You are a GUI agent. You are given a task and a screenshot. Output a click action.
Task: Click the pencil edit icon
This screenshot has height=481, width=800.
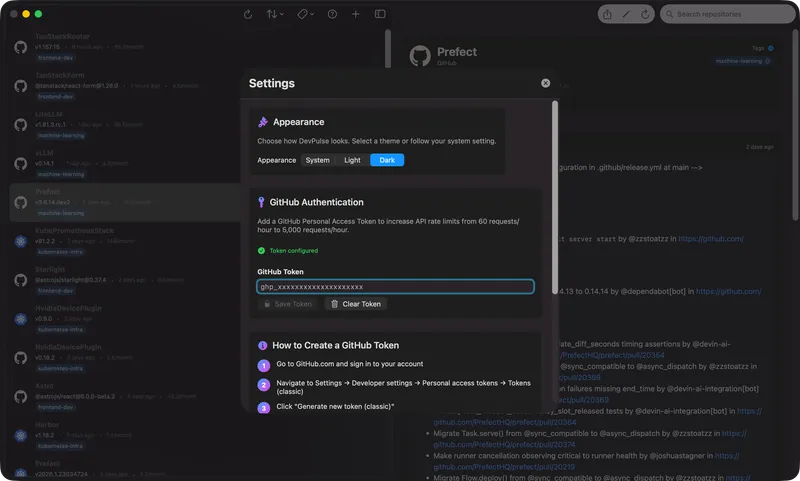[x=627, y=14]
